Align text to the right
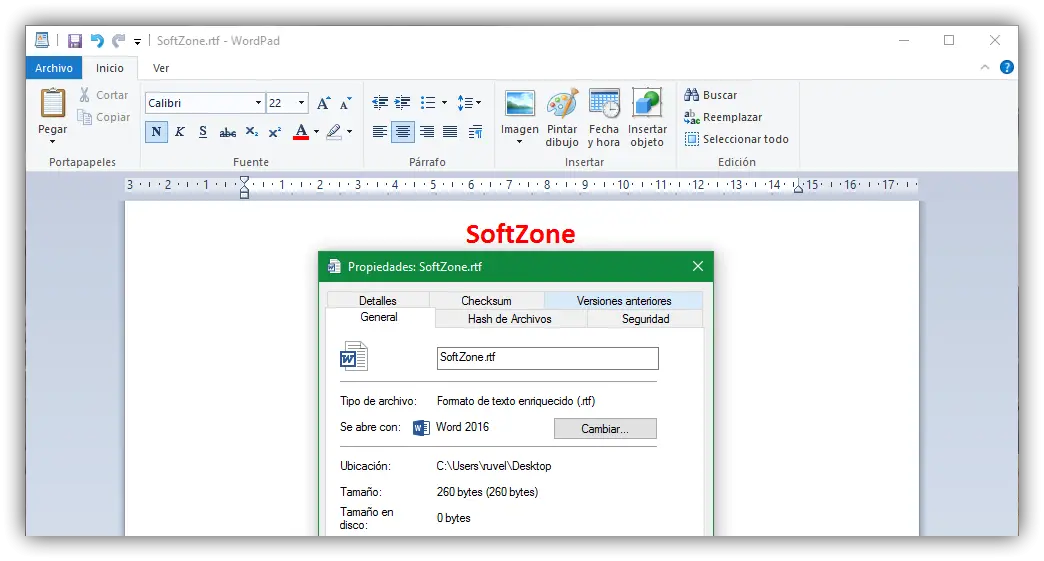Screen dimensions: 1044x561 tap(427, 132)
